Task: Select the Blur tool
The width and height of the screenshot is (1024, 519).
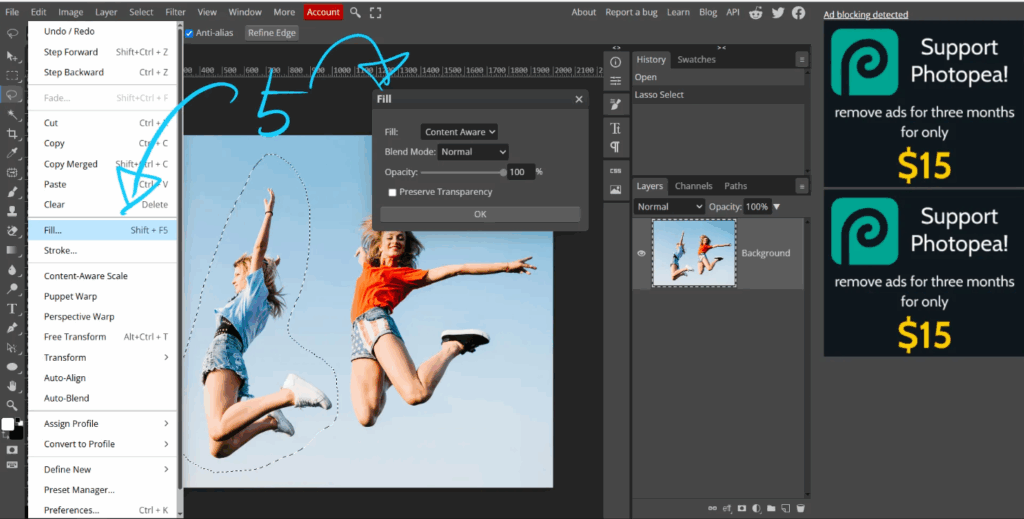Action: (x=12, y=270)
